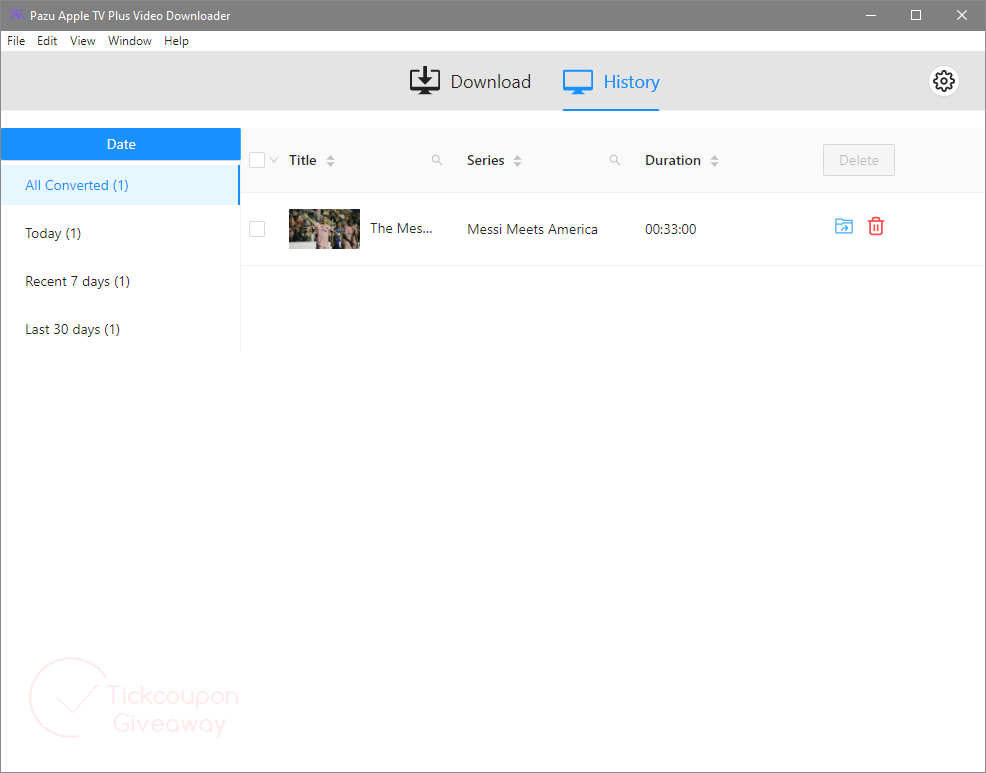Click the Series search magnifier icon

(x=614, y=160)
